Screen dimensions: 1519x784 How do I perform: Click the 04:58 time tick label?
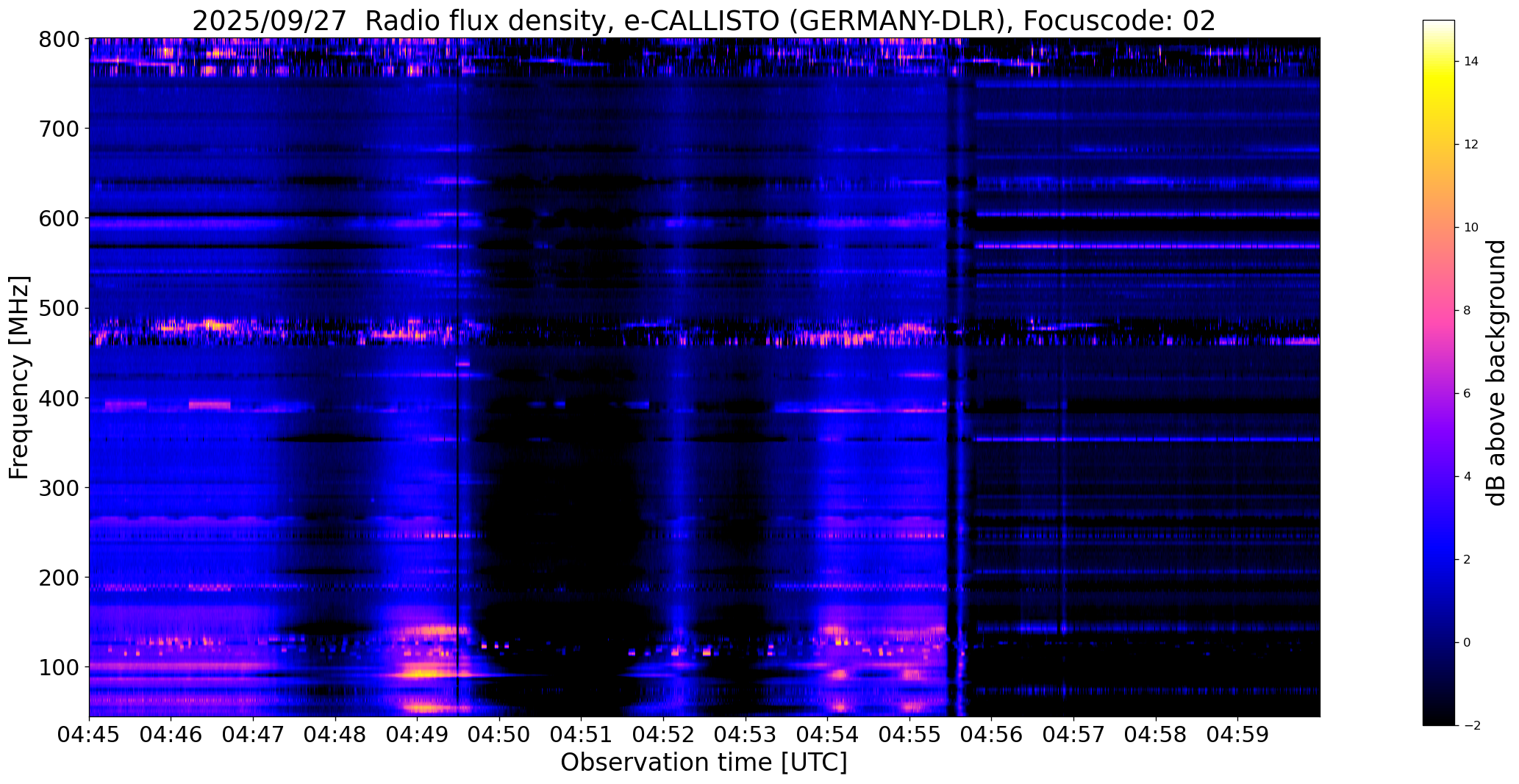[x=1157, y=736]
